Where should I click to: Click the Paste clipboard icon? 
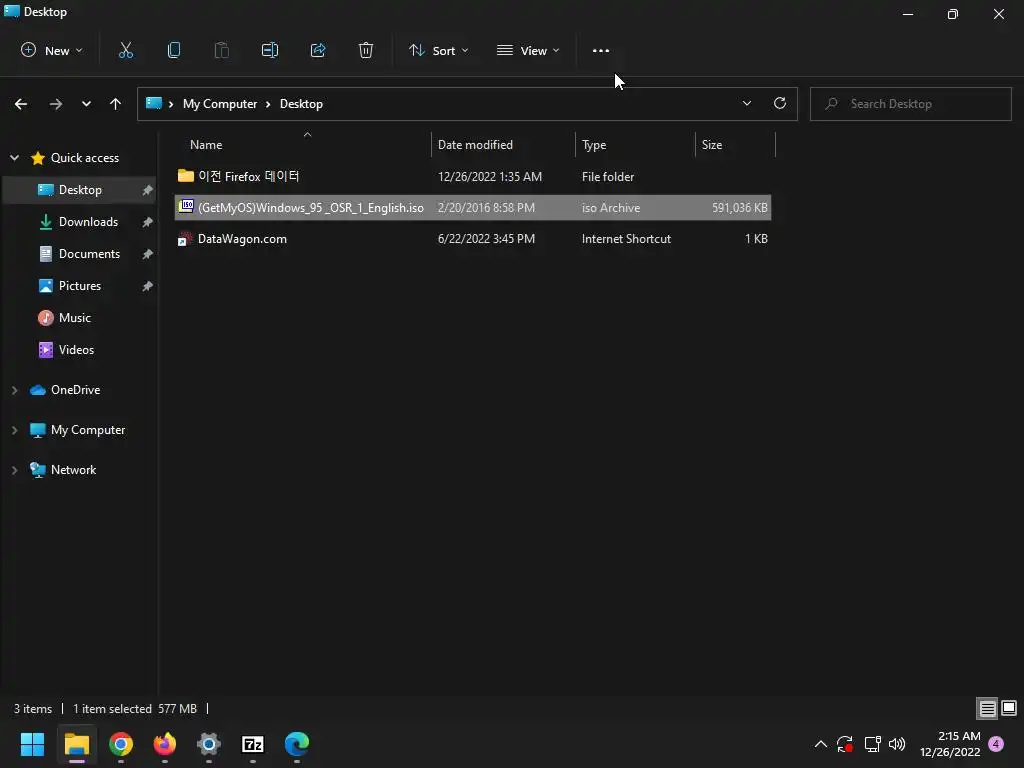tap(221, 50)
